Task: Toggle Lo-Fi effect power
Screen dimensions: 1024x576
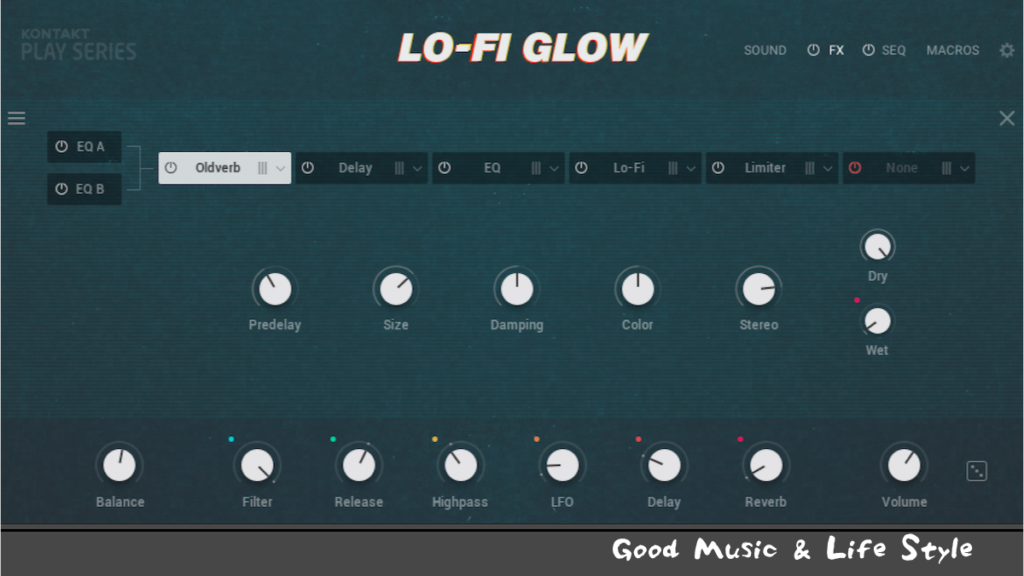Action: 581,168
